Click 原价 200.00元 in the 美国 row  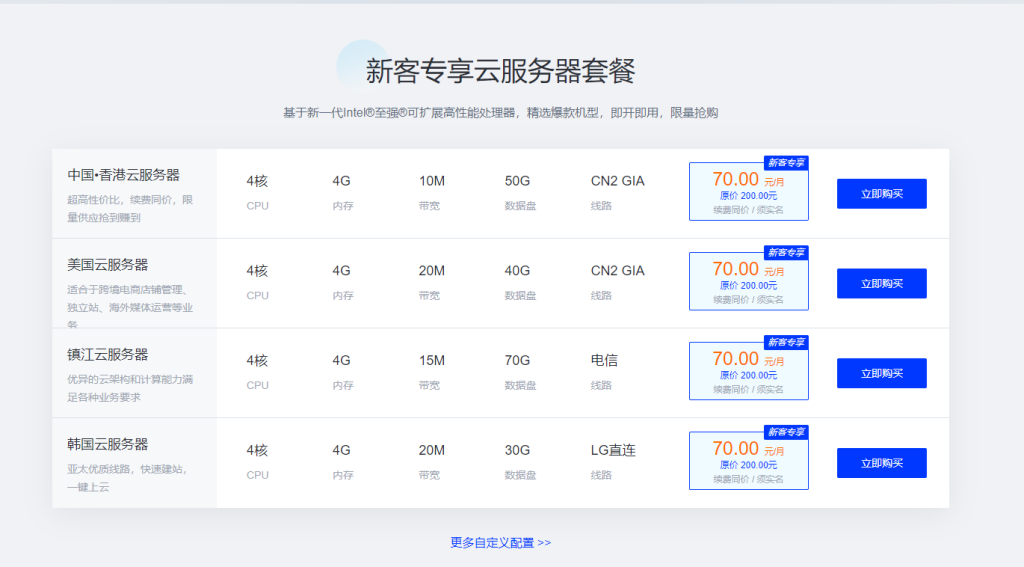point(748,285)
